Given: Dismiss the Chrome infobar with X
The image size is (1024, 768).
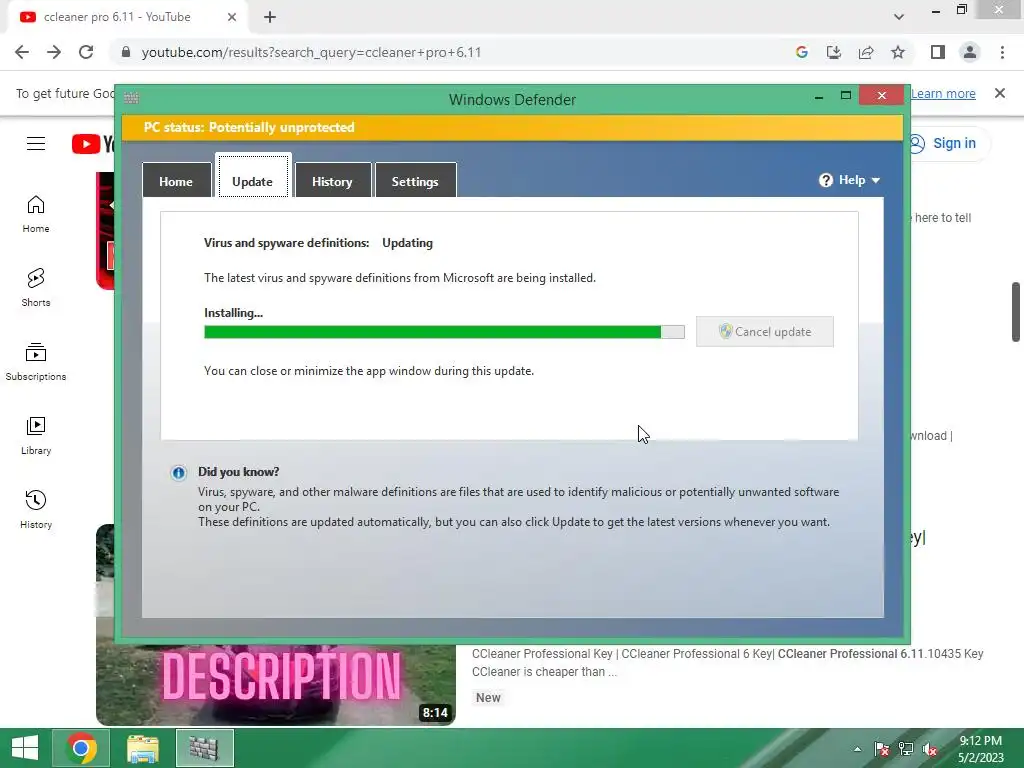Looking at the screenshot, I should [x=1000, y=93].
